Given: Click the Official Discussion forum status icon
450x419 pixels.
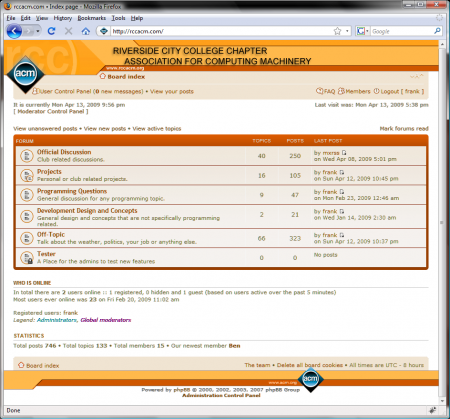Looking at the screenshot, I should 27,156.
